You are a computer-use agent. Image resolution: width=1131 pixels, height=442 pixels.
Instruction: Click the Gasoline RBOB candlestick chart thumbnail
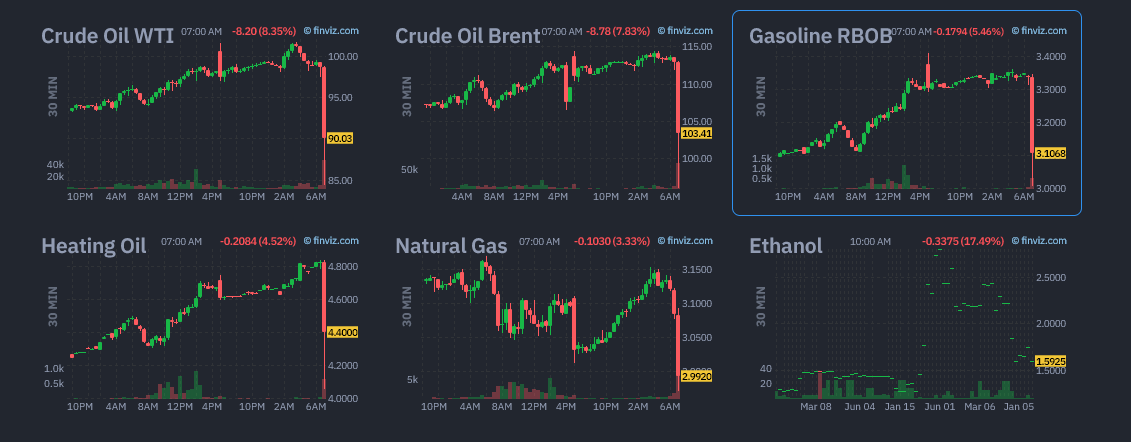click(905, 121)
